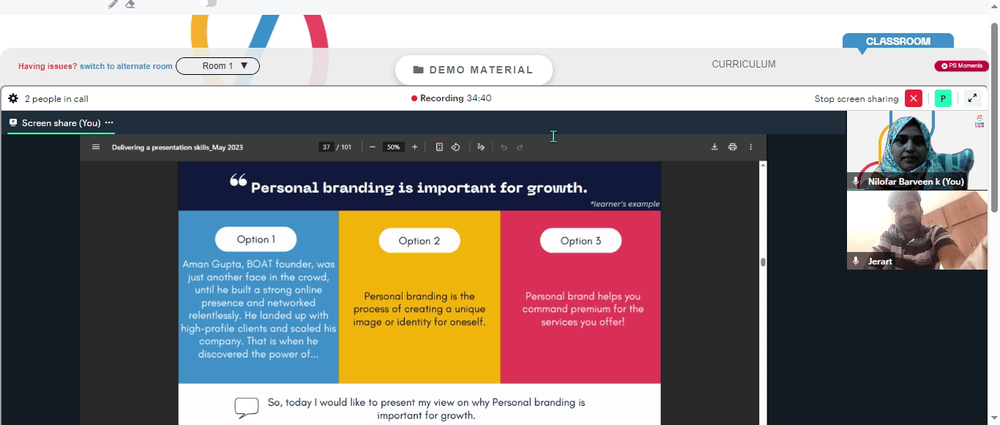
Task: Click the PDF undo icon
Action: 504,147
